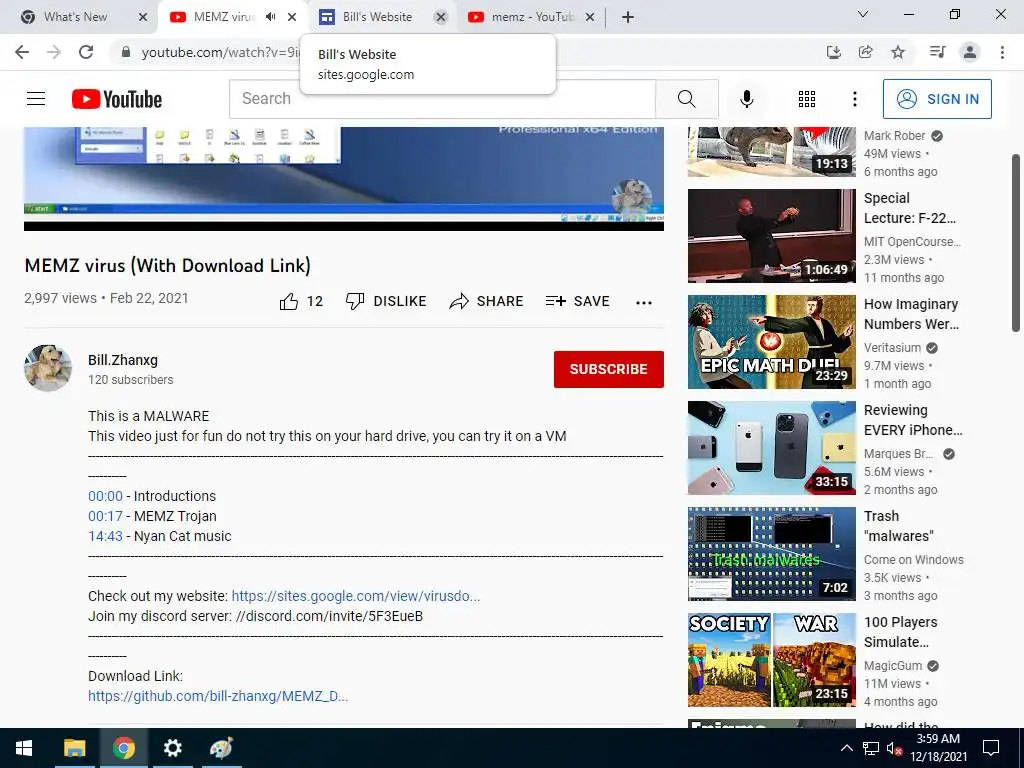Open the GitHub MEMZ download link

pos(218,696)
